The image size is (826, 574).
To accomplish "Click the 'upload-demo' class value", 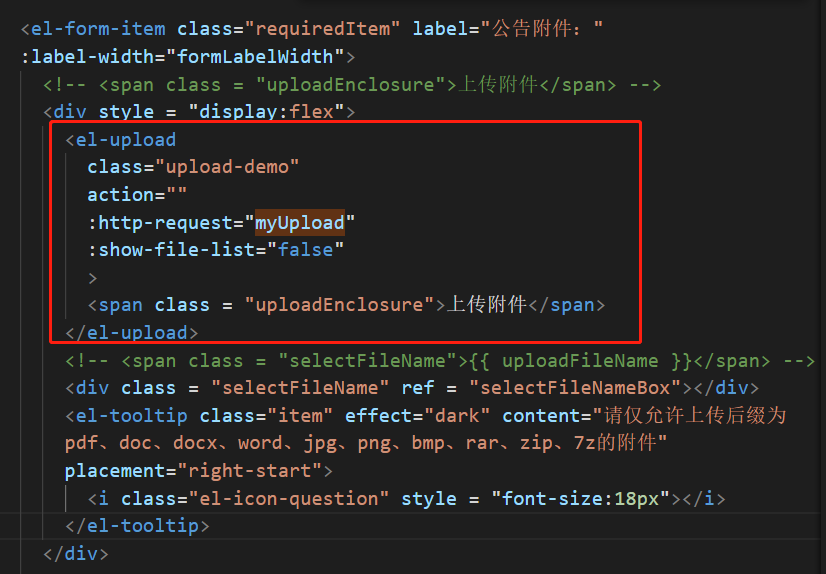I will point(227,167).
